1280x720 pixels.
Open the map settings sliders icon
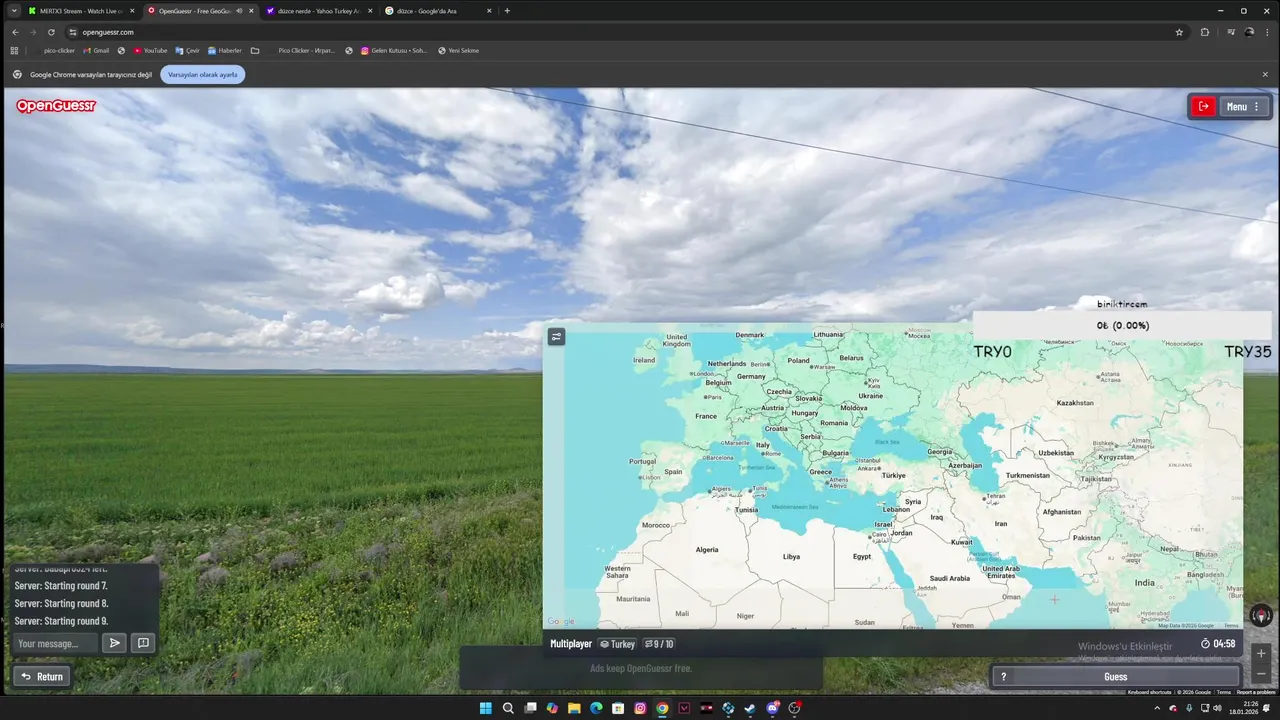557,337
